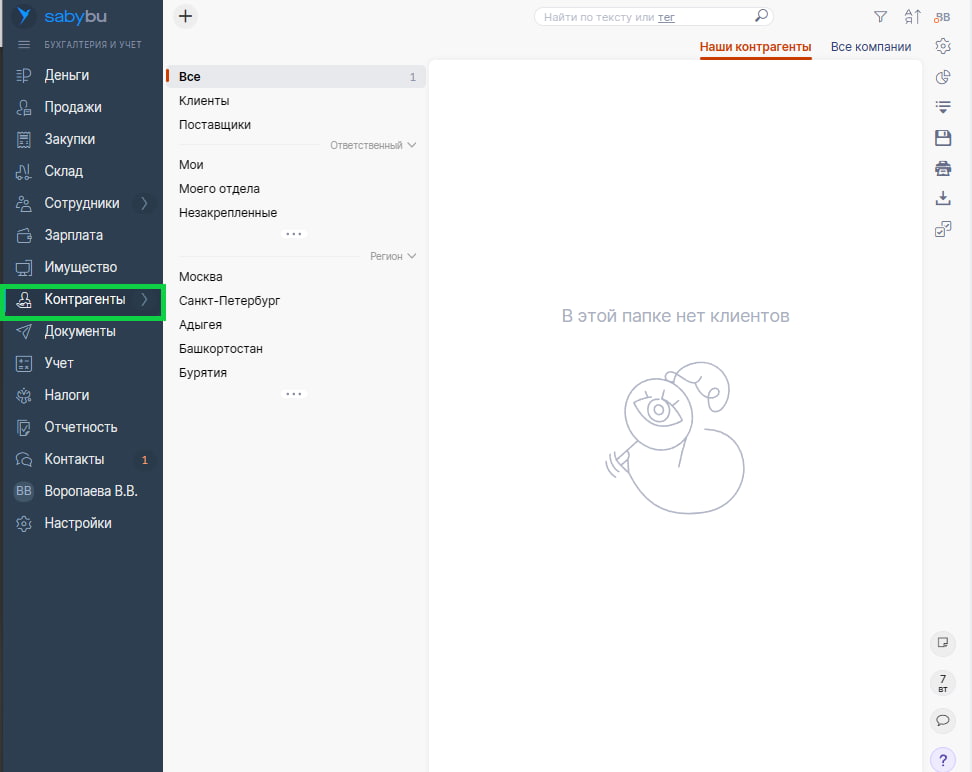Switch to the Все компании tab
This screenshot has width=972, height=772.
(870, 47)
